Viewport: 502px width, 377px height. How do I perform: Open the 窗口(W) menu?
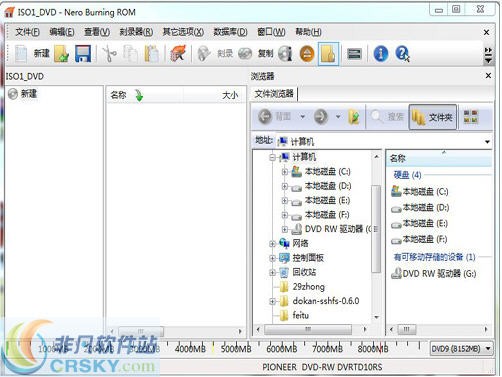[x=271, y=32]
